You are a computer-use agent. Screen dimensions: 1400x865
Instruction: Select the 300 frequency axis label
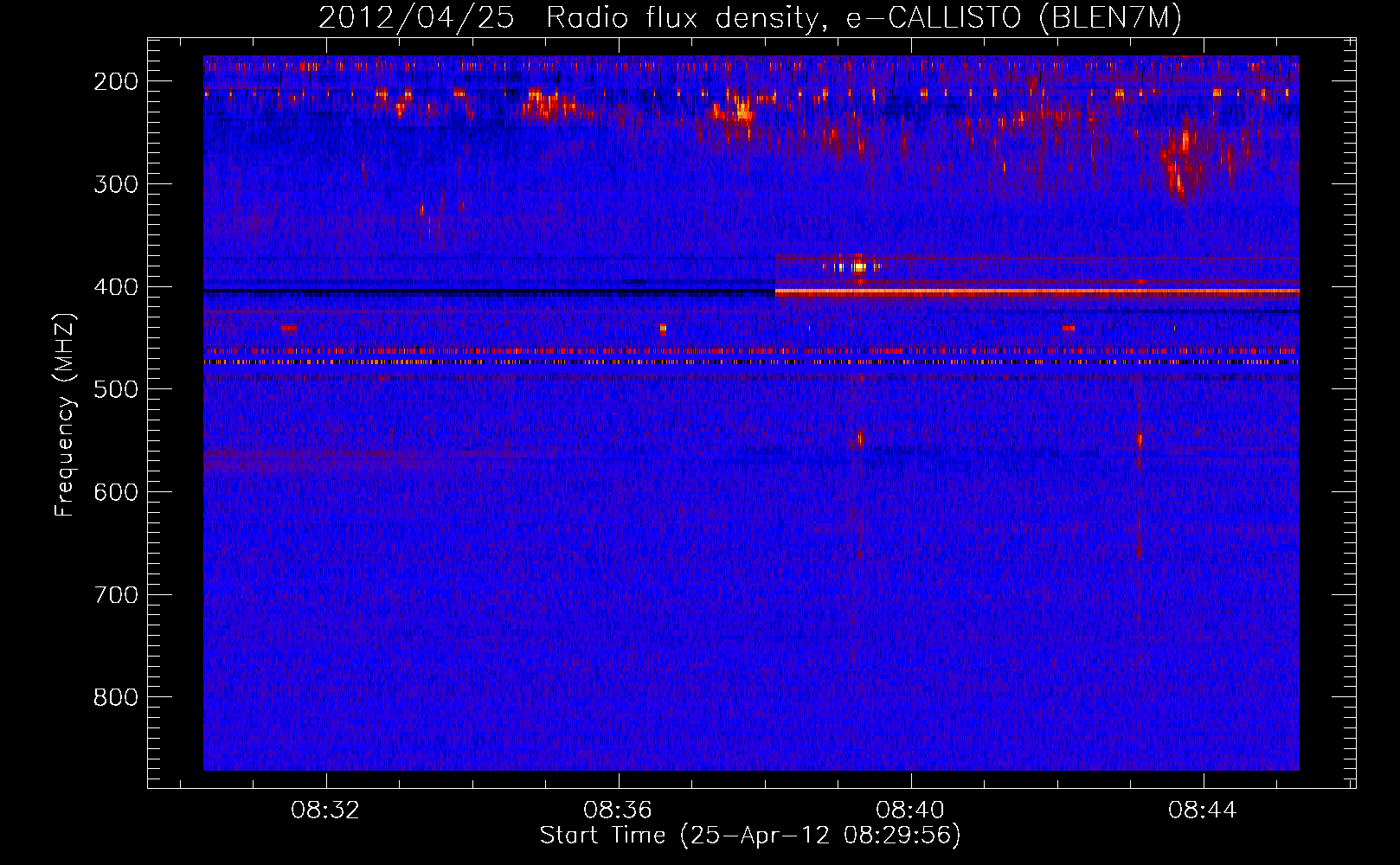(x=116, y=184)
